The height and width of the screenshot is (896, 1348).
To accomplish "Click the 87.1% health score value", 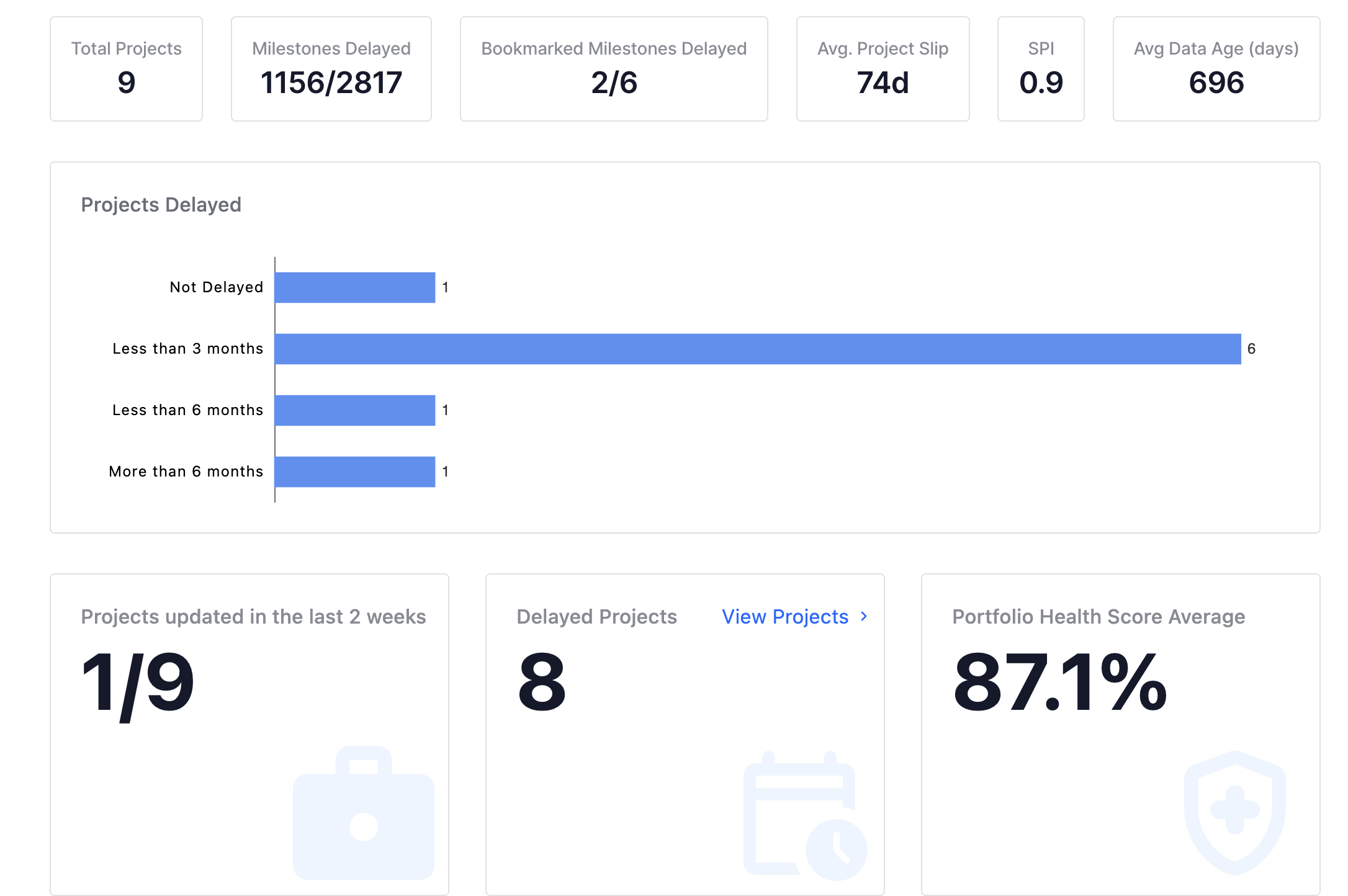I will pyautogui.click(x=1059, y=683).
